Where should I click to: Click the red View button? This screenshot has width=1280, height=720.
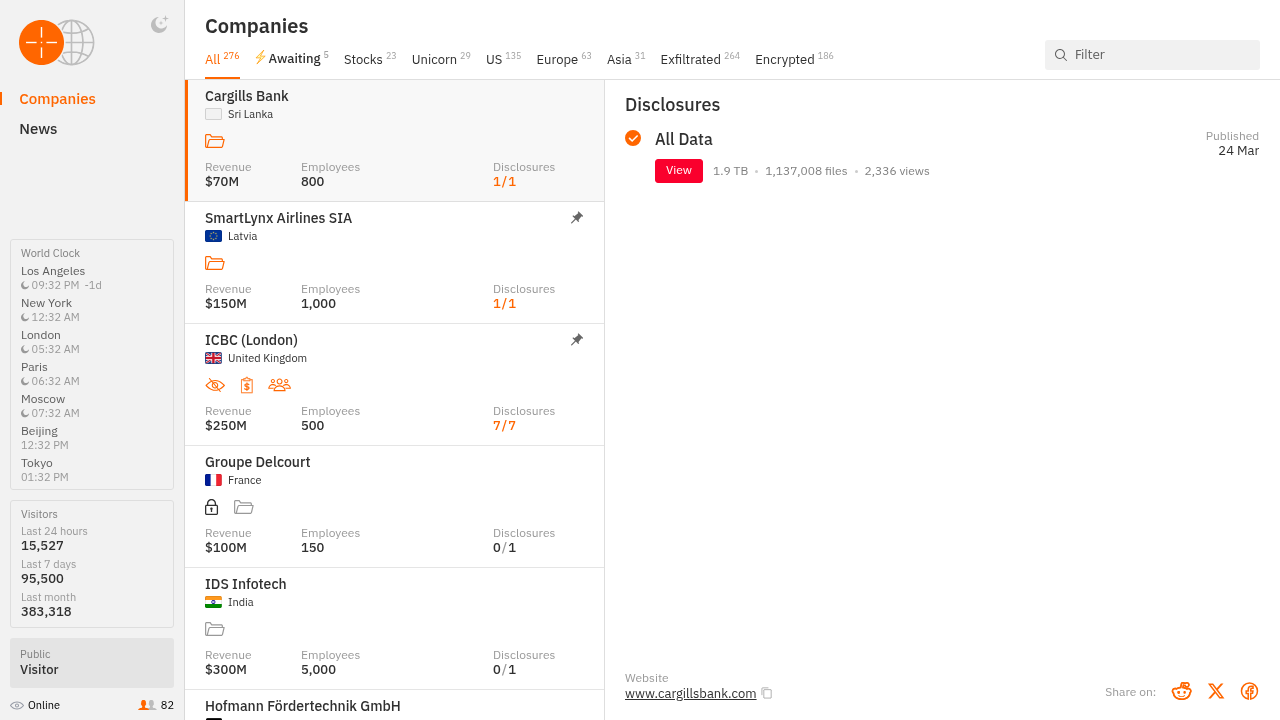pos(679,171)
